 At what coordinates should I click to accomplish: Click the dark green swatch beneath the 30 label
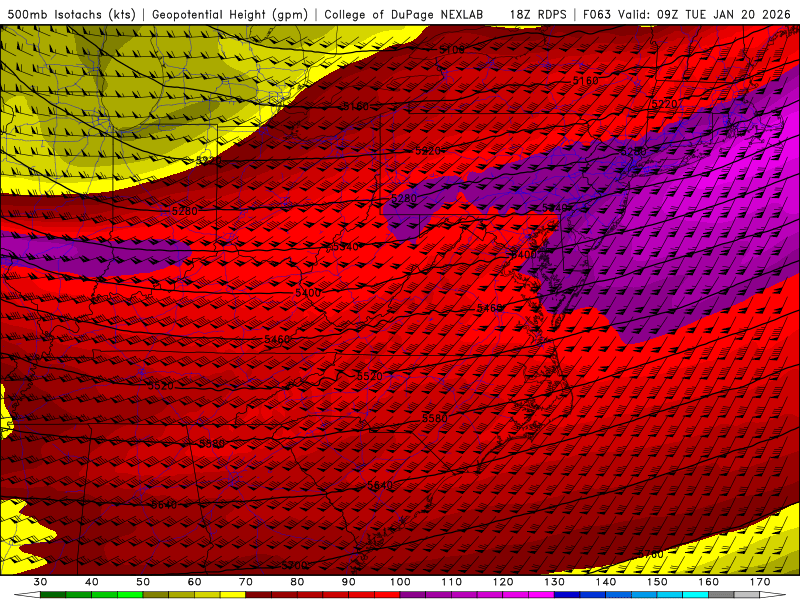pyautogui.click(x=53, y=595)
